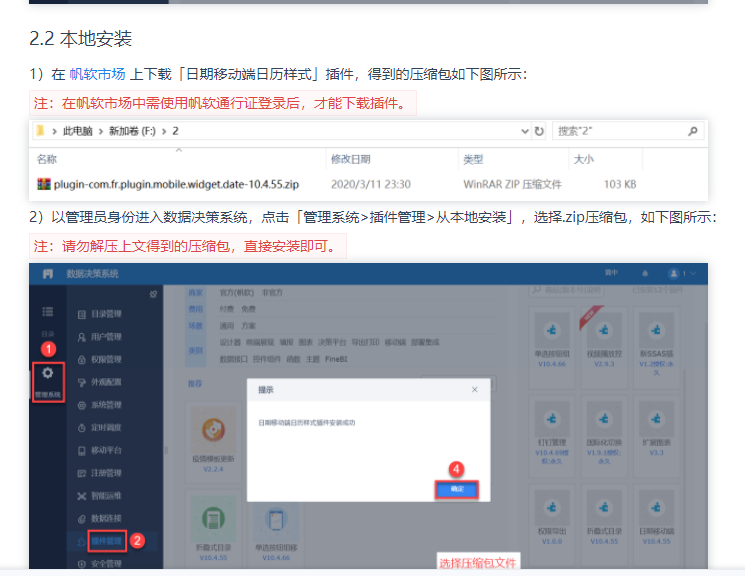
Task: Confirm the dialog with the 确定 button
Action: (x=457, y=489)
